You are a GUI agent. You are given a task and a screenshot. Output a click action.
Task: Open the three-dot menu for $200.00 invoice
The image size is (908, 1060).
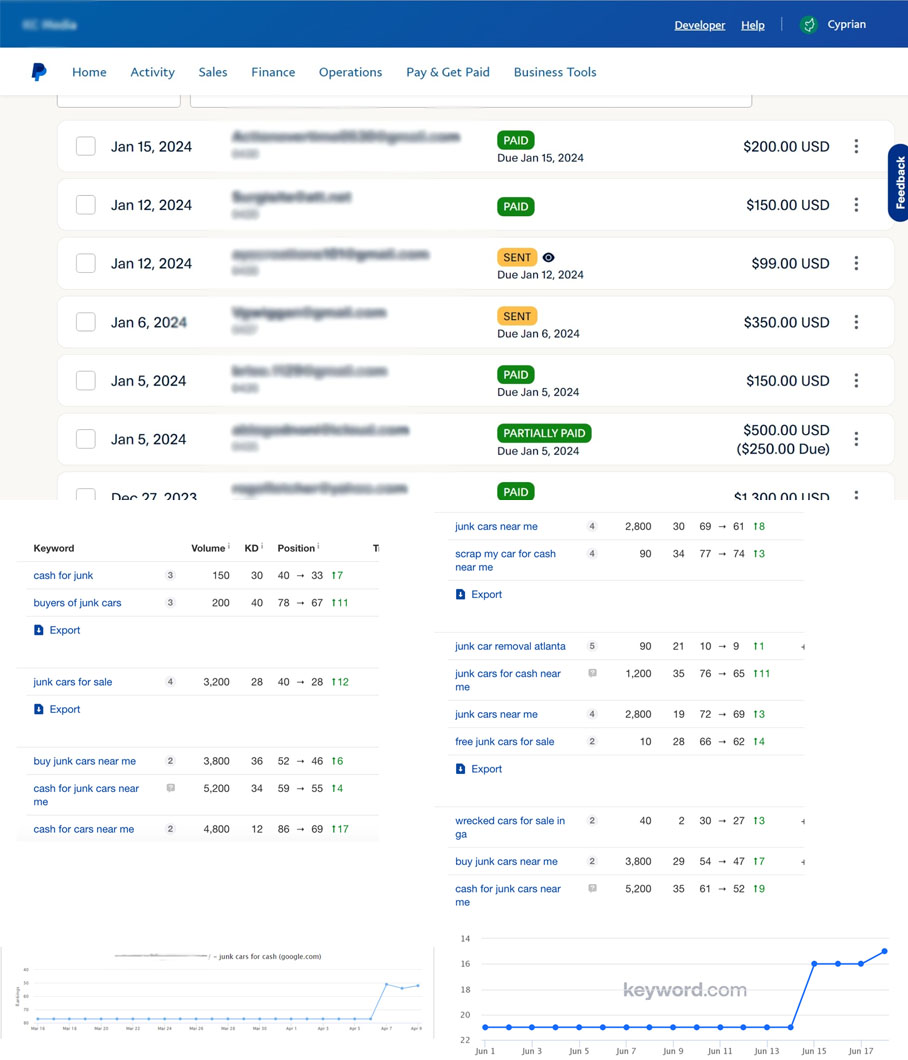(x=856, y=147)
